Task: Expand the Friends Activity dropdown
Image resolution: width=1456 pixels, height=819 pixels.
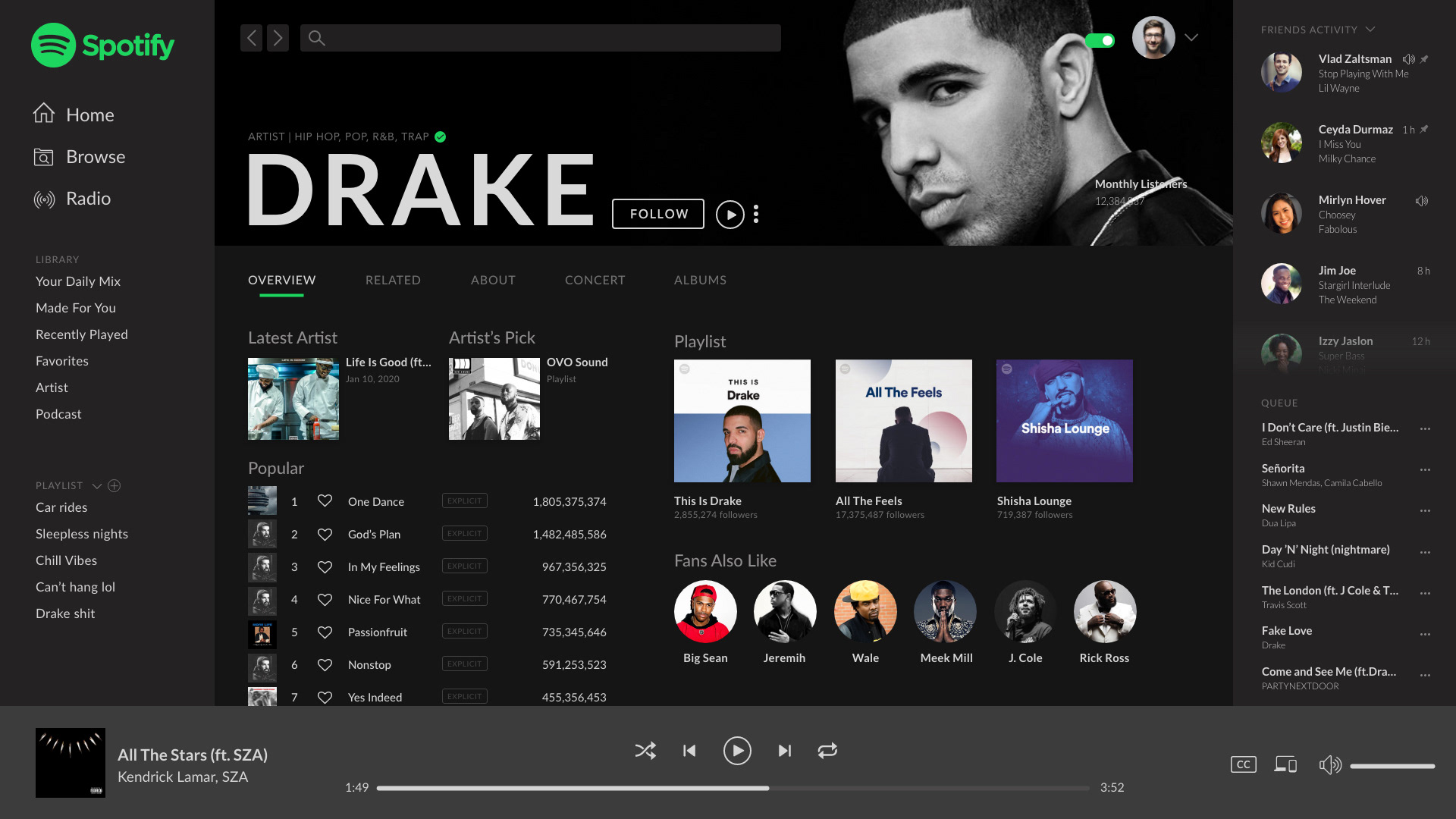Action: 1370,30
